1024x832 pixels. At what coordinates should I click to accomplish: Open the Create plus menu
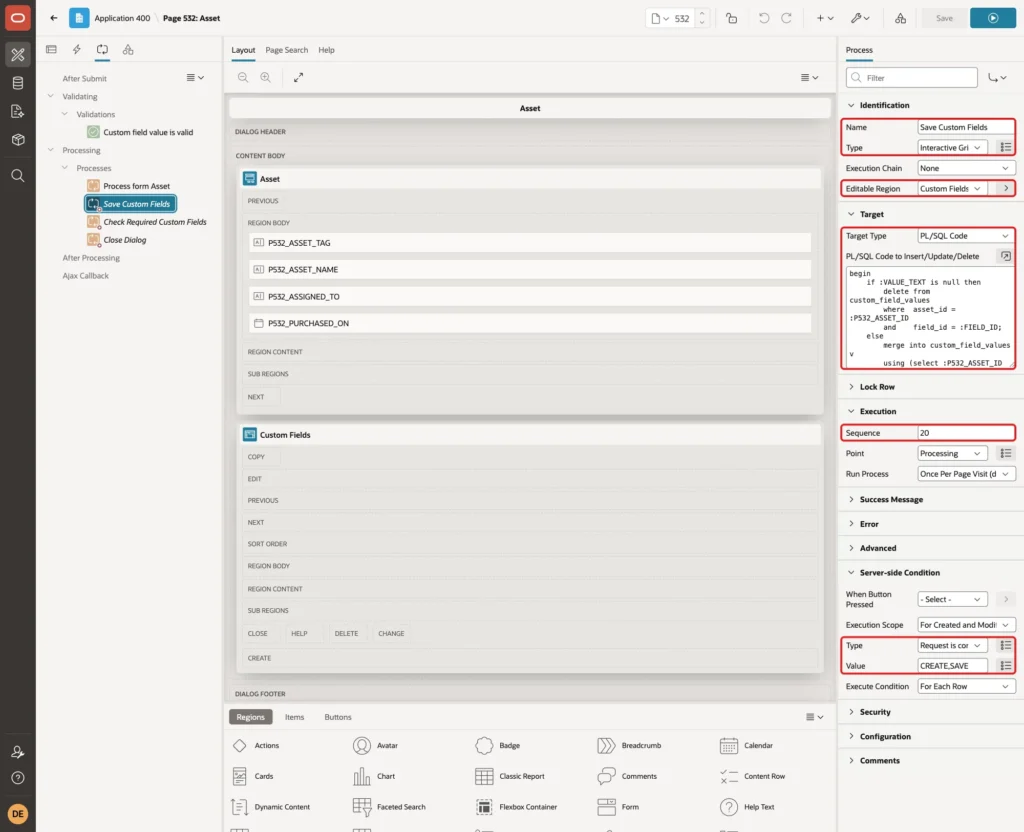pyautogui.click(x=825, y=18)
